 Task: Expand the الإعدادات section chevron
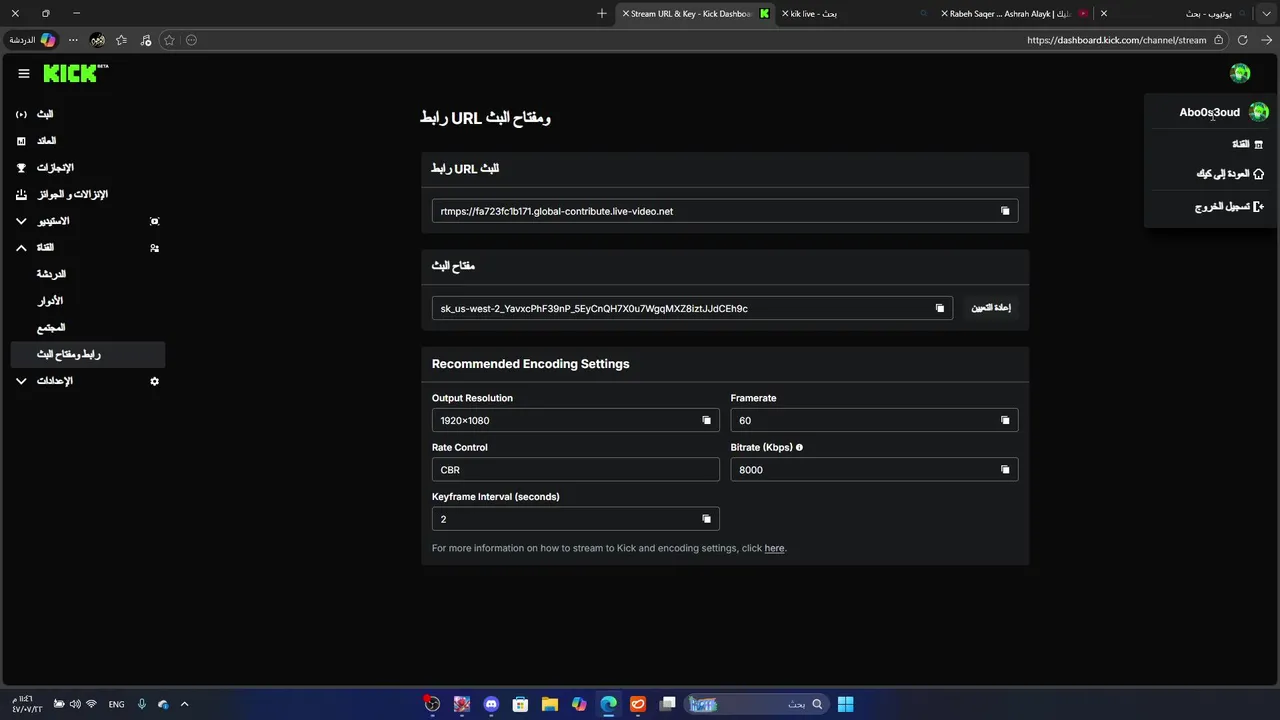coord(22,381)
